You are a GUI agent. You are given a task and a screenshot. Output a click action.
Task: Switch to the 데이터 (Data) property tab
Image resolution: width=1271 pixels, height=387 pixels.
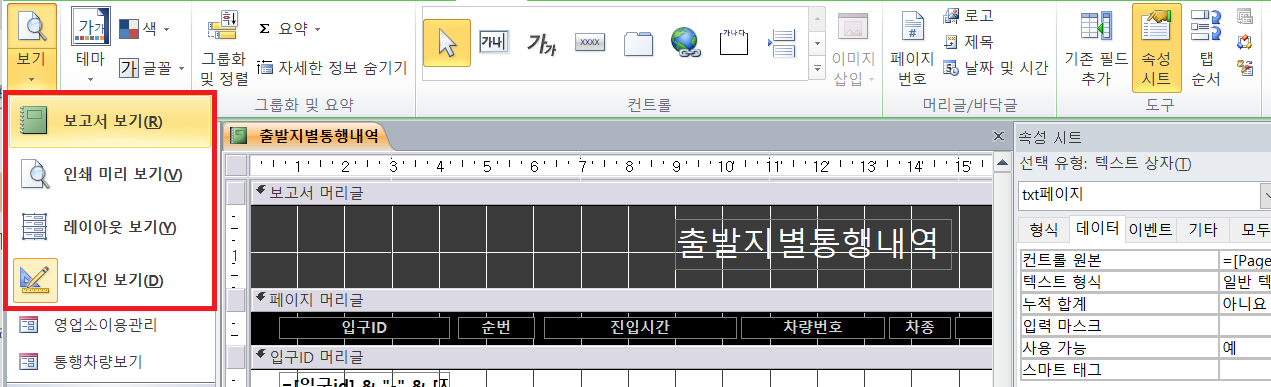1097,229
